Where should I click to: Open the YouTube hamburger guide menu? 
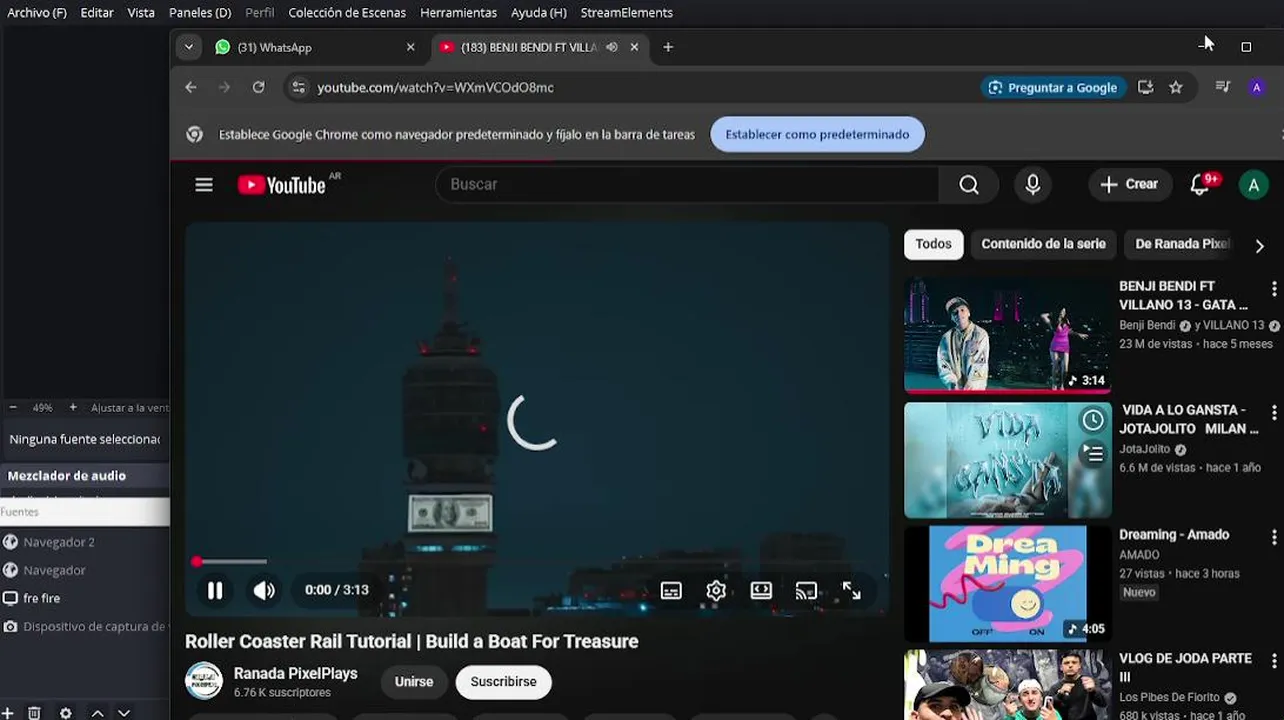(x=204, y=184)
